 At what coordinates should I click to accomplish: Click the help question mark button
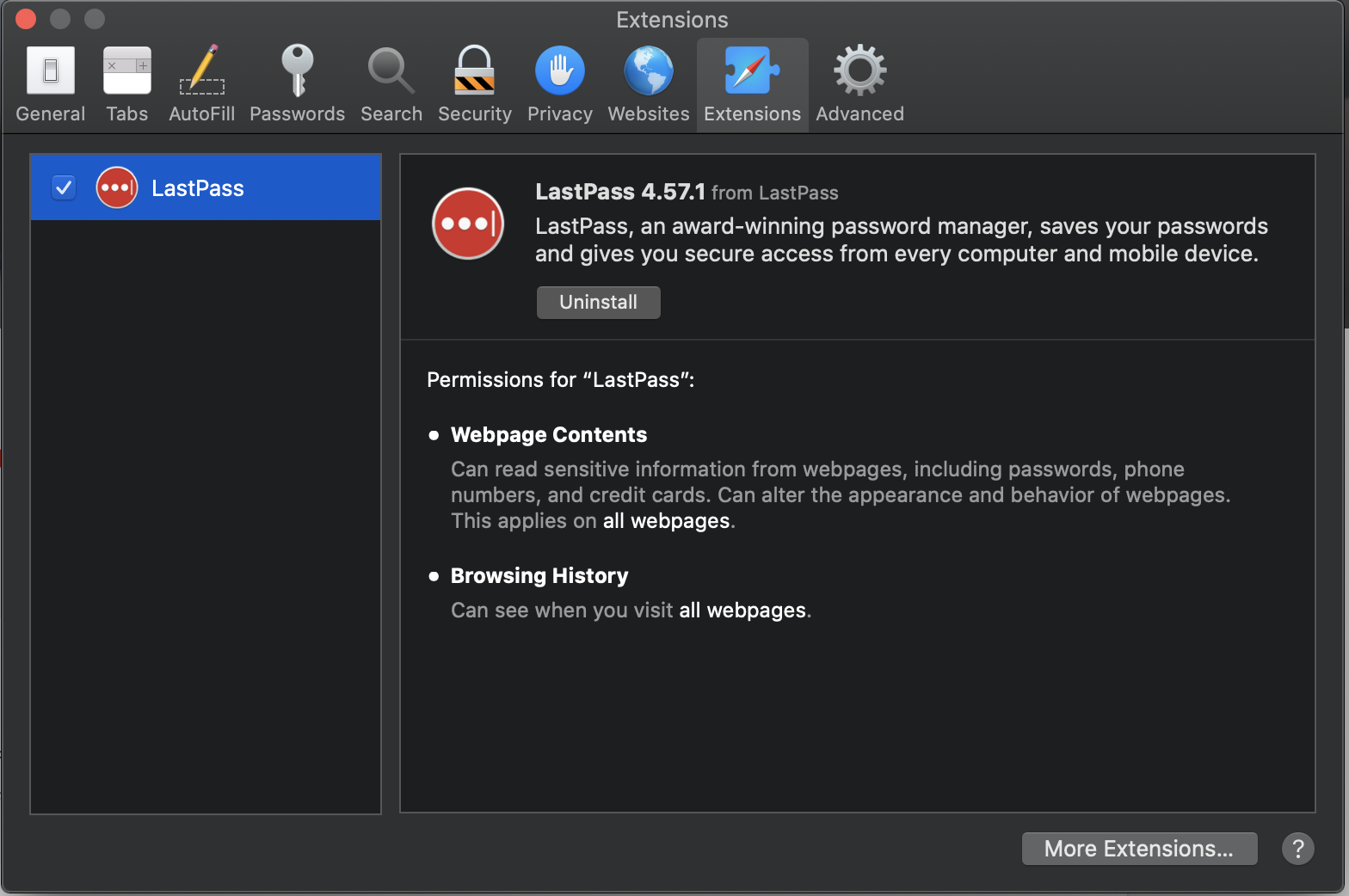point(1297,849)
